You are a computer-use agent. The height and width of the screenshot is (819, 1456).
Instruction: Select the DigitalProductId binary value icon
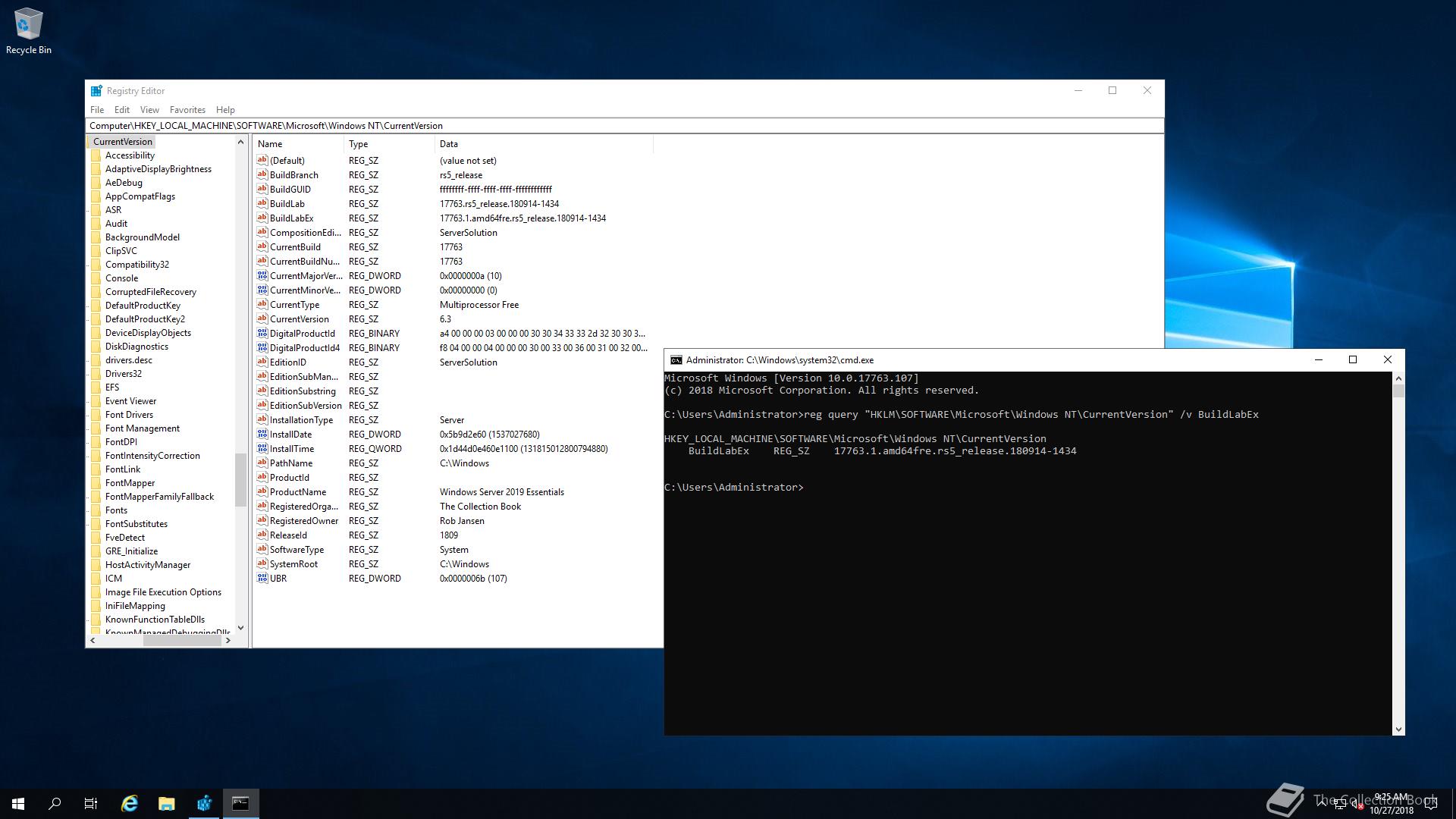[x=262, y=334]
